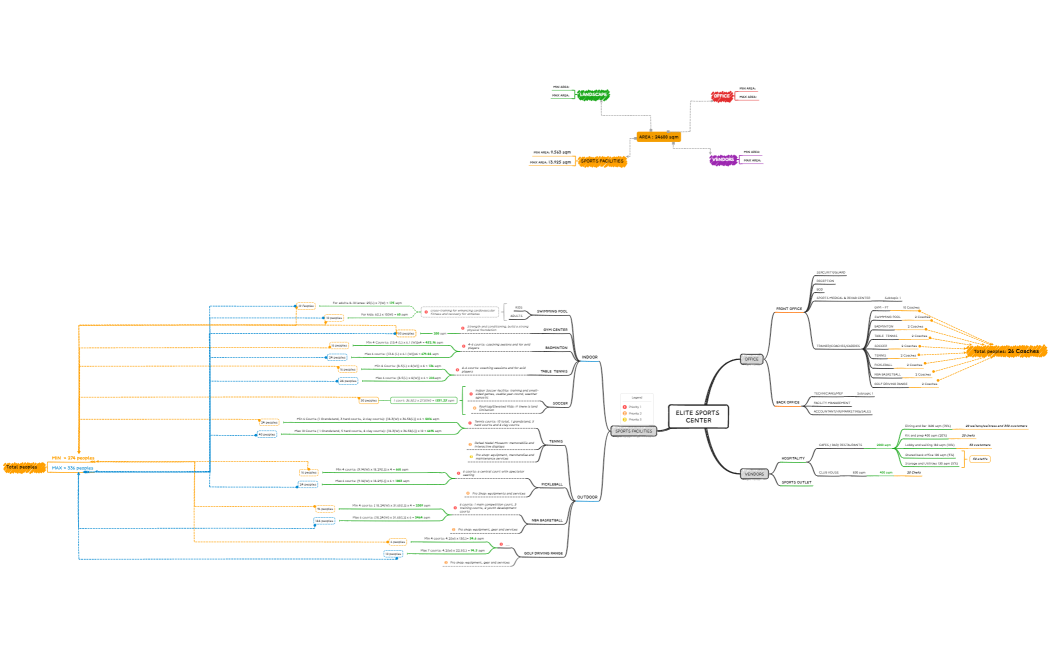Click the Priority 2 orange marker in the Legend

pyautogui.click(x=624, y=414)
